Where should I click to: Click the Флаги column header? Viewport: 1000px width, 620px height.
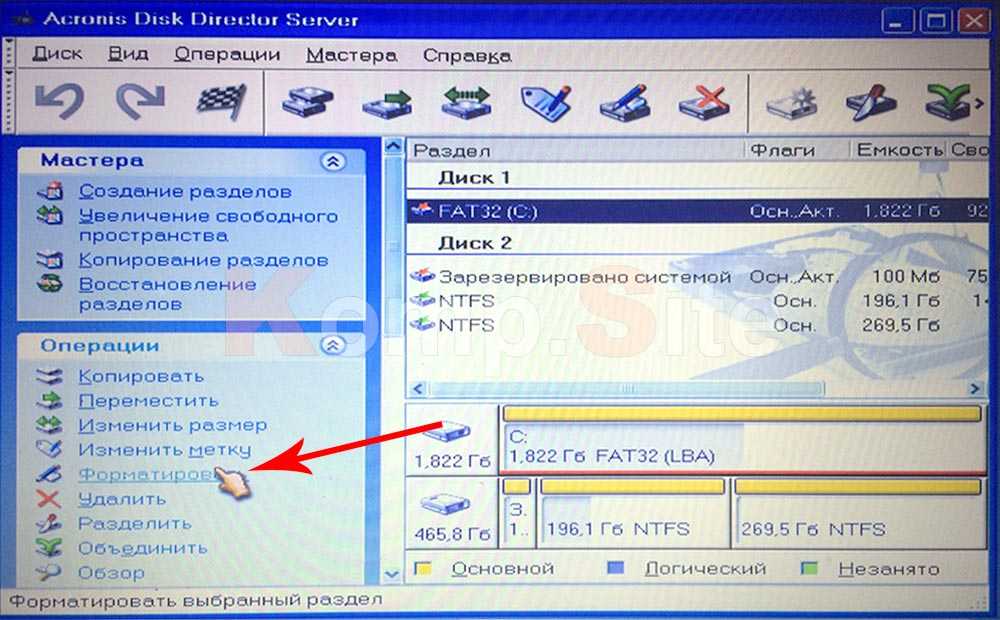tap(797, 151)
